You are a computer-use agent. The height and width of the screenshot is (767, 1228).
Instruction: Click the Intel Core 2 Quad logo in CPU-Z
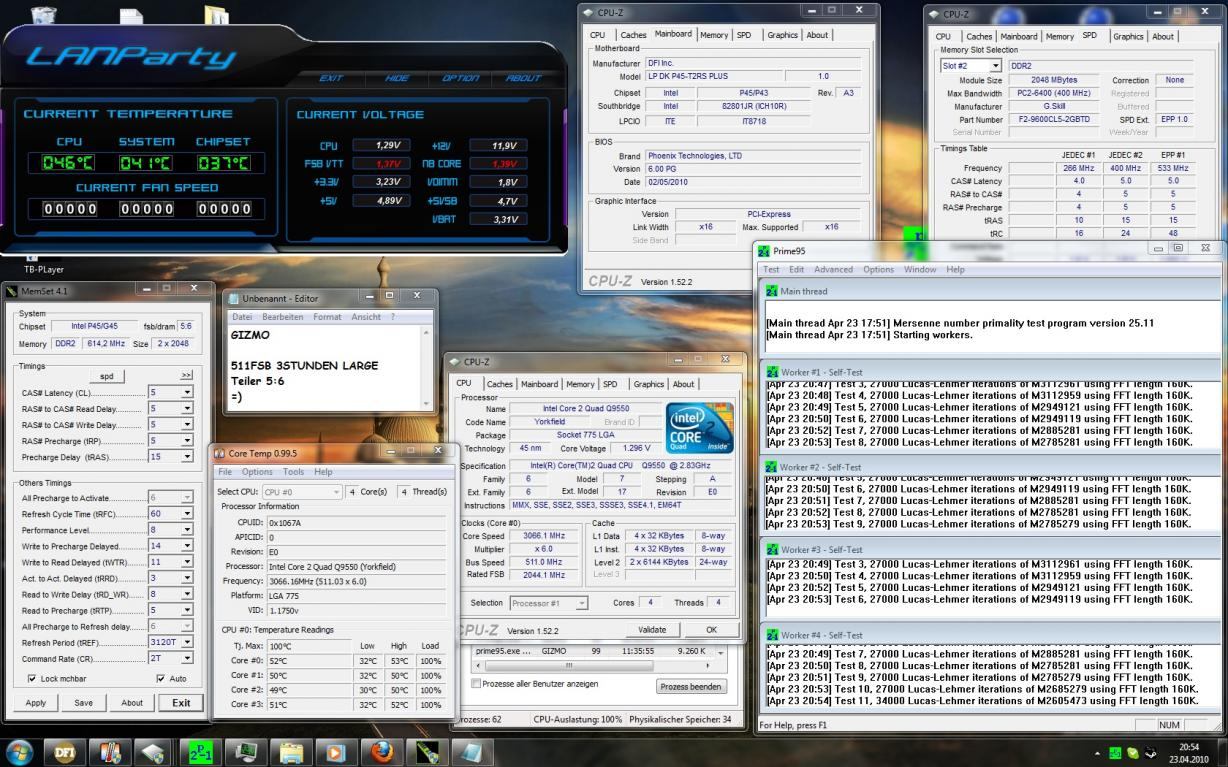[x=699, y=428]
